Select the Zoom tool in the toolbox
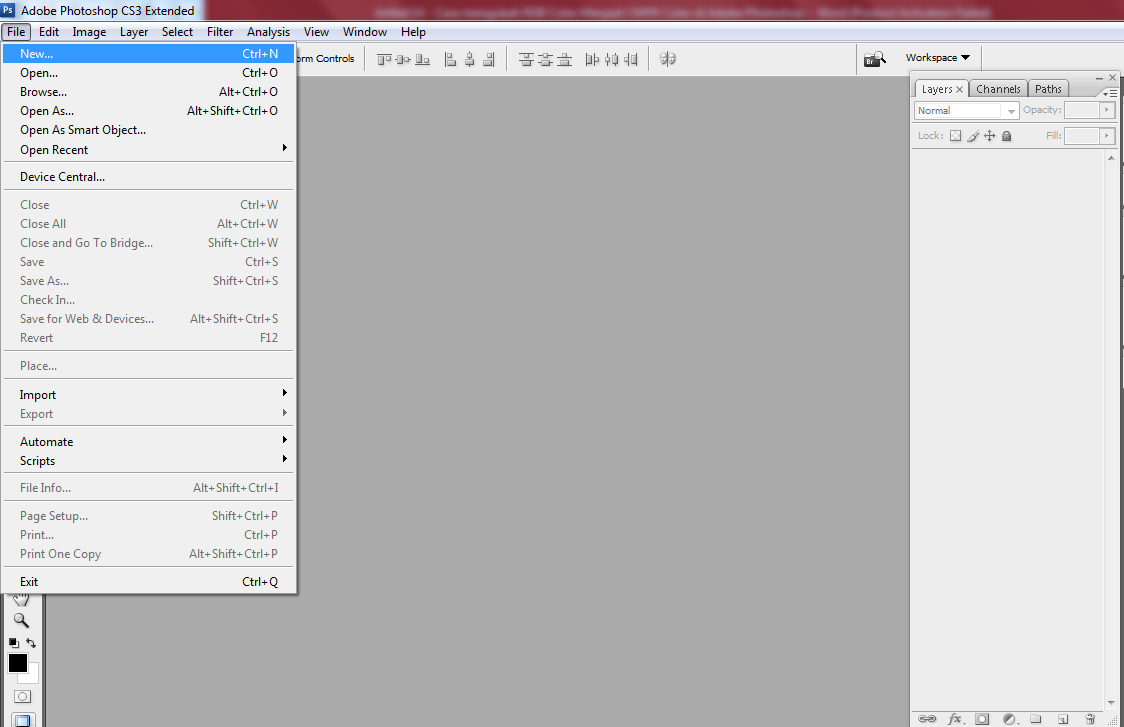The image size is (1124, 727). tap(22, 620)
